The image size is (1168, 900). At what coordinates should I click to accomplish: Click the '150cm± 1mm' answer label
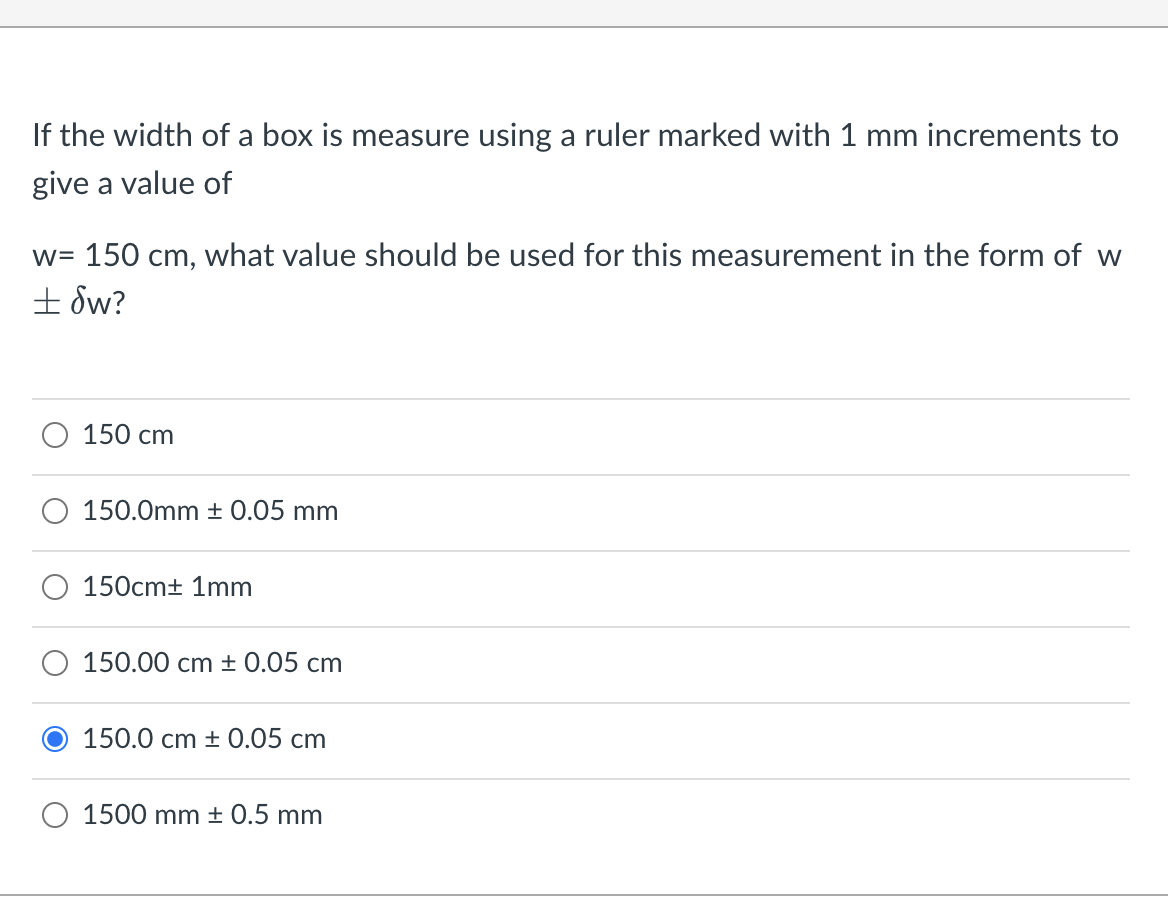[167, 587]
